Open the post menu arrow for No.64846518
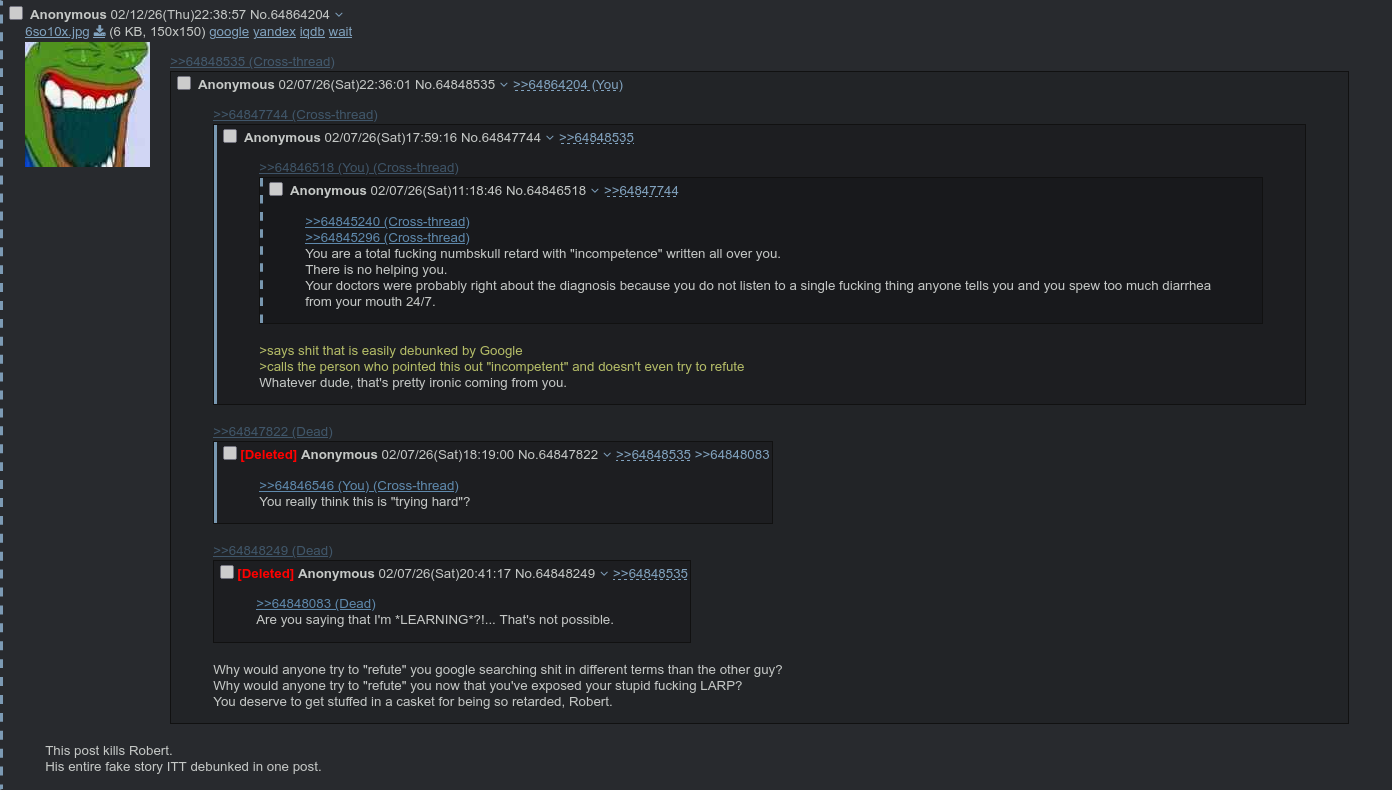 [595, 191]
